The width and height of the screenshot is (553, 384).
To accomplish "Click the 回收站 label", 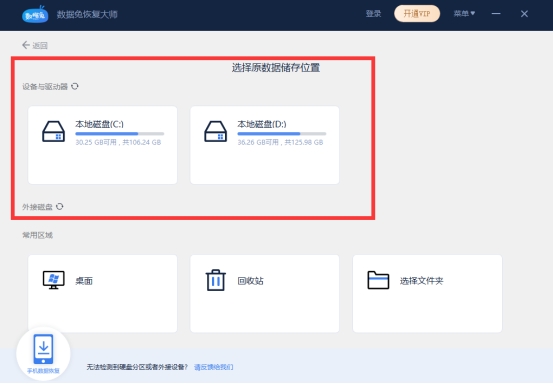I will [250, 281].
